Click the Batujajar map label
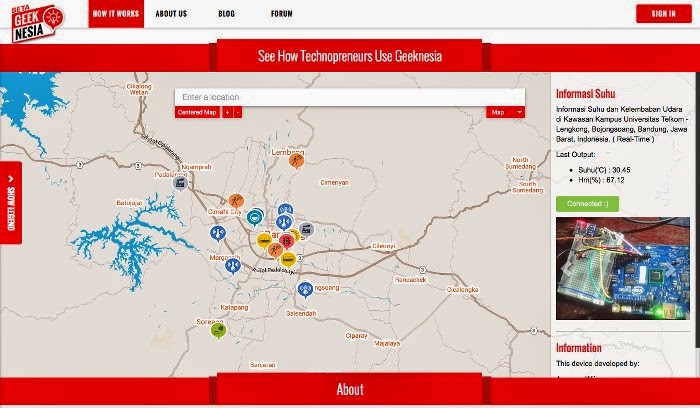Screen dimensions: 700x408 point(129,203)
